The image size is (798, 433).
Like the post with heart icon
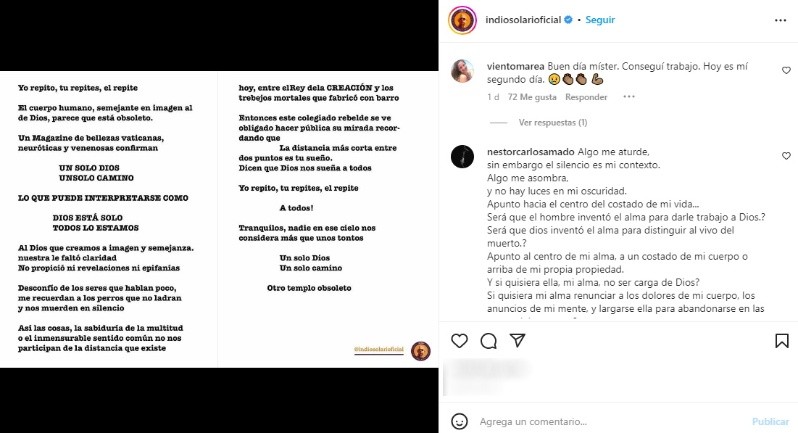(x=459, y=341)
